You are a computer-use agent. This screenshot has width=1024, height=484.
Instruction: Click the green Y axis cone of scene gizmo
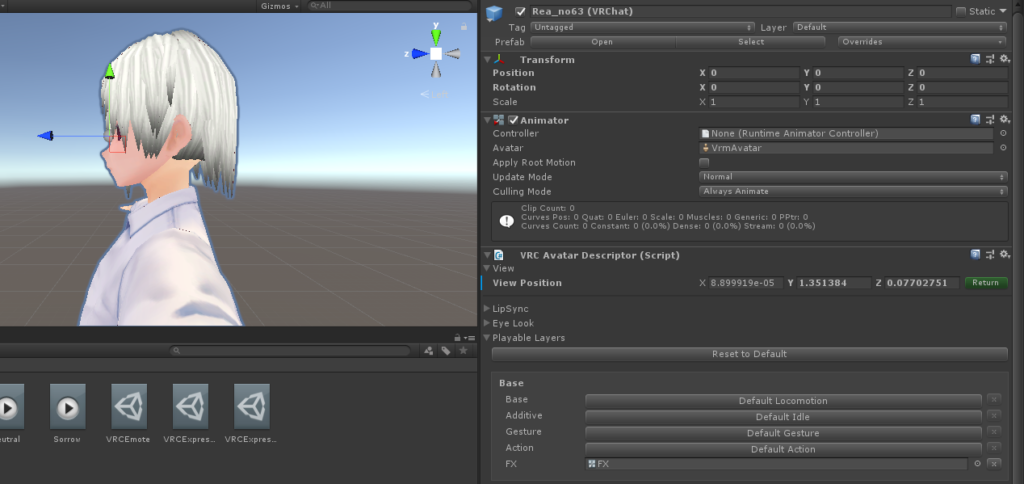(436, 37)
